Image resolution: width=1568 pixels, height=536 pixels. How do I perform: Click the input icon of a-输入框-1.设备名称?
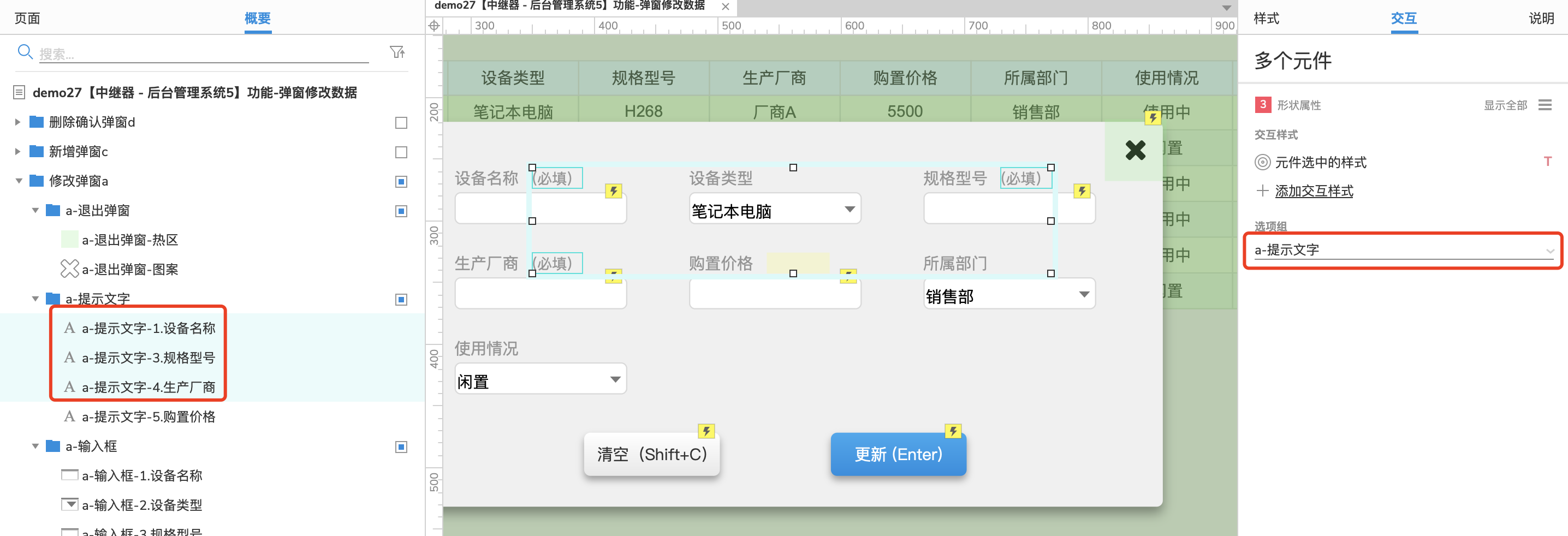click(70, 475)
